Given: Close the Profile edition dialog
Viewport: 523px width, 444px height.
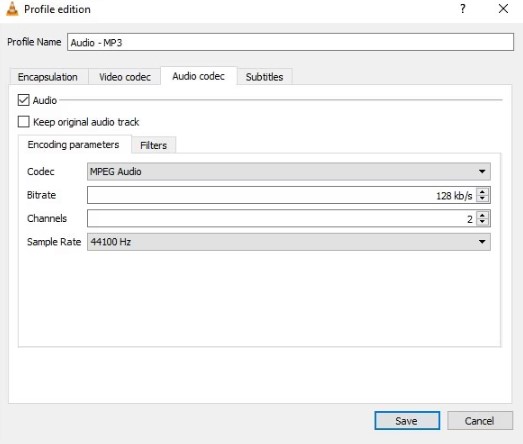Looking at the screenshot, I should 503,9.
